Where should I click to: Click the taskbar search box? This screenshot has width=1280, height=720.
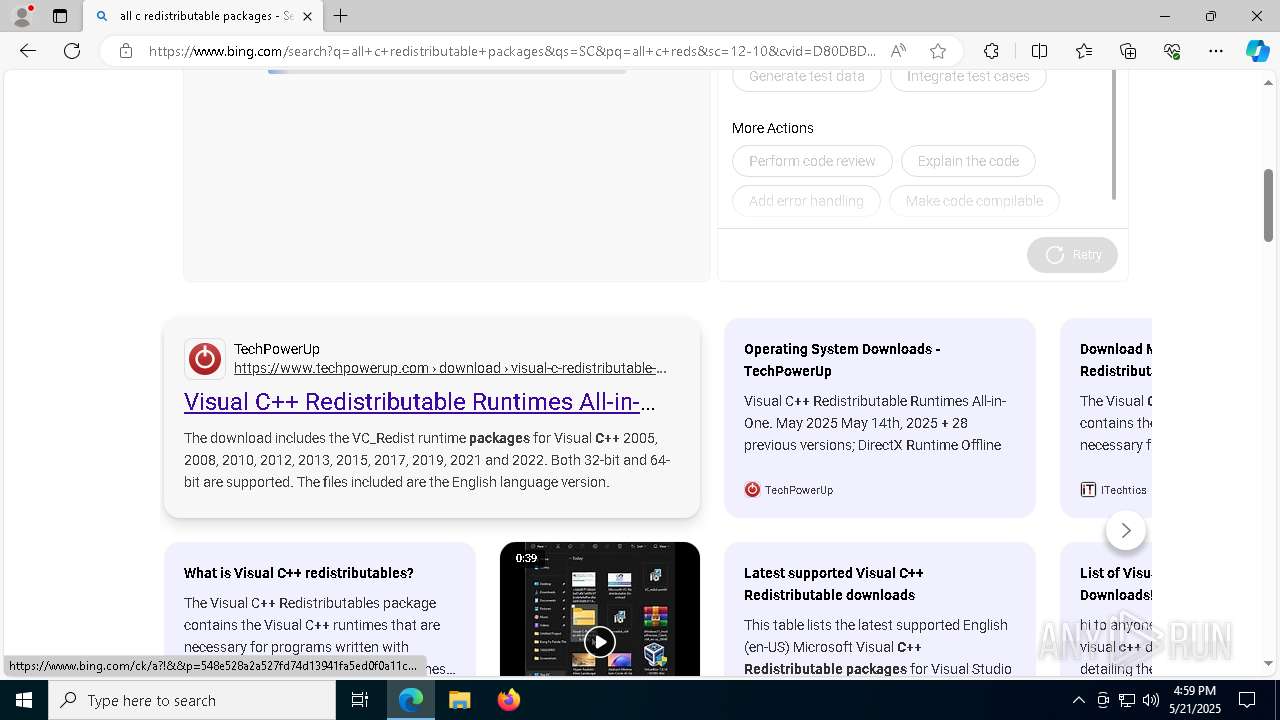pyautogui.click(x=192, y=700)
